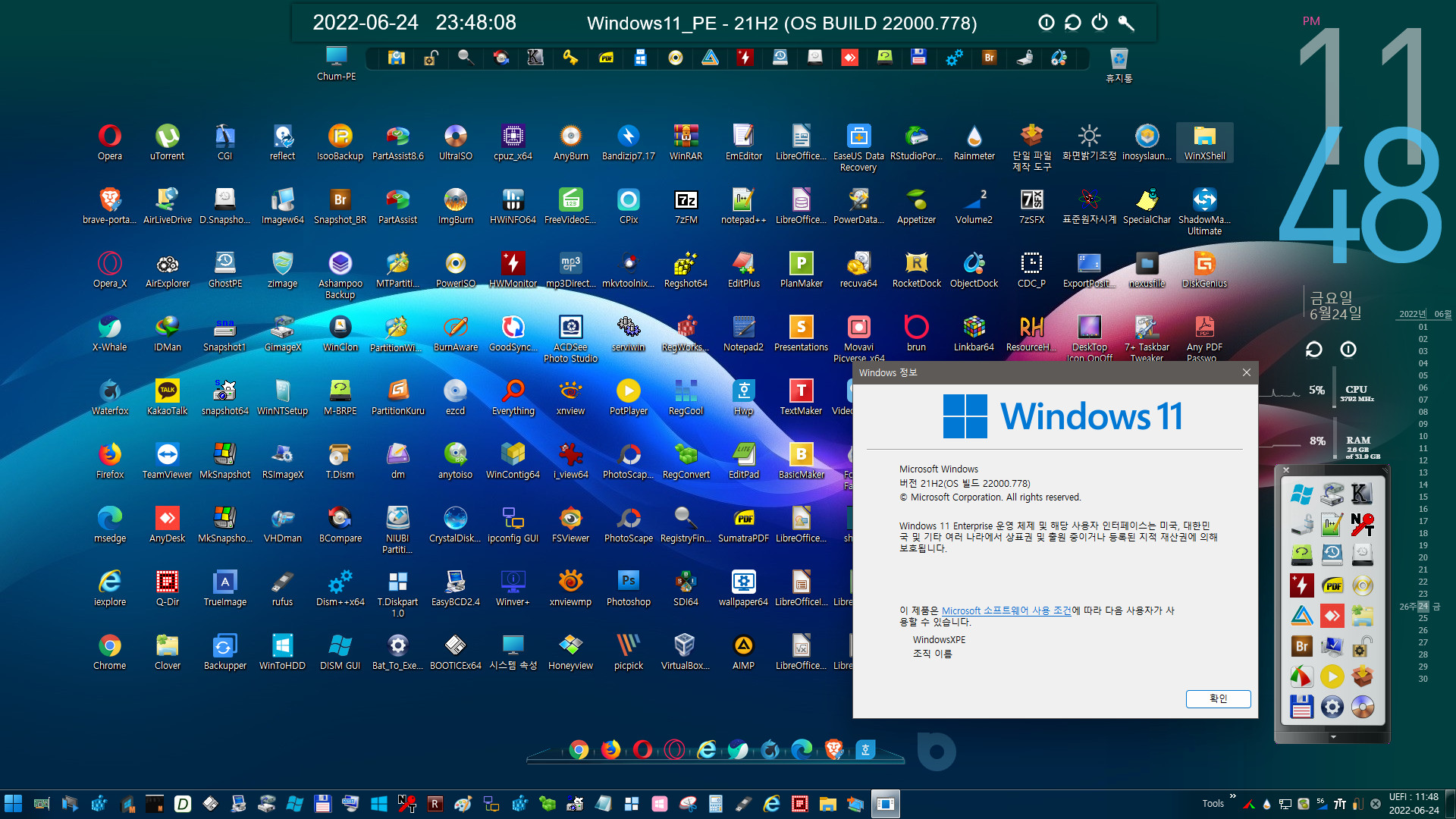Image resolution: width=1456 pixels, height=819 pixels.
Task: Open the Firefox desktop icon
Action: pos(110,461)
